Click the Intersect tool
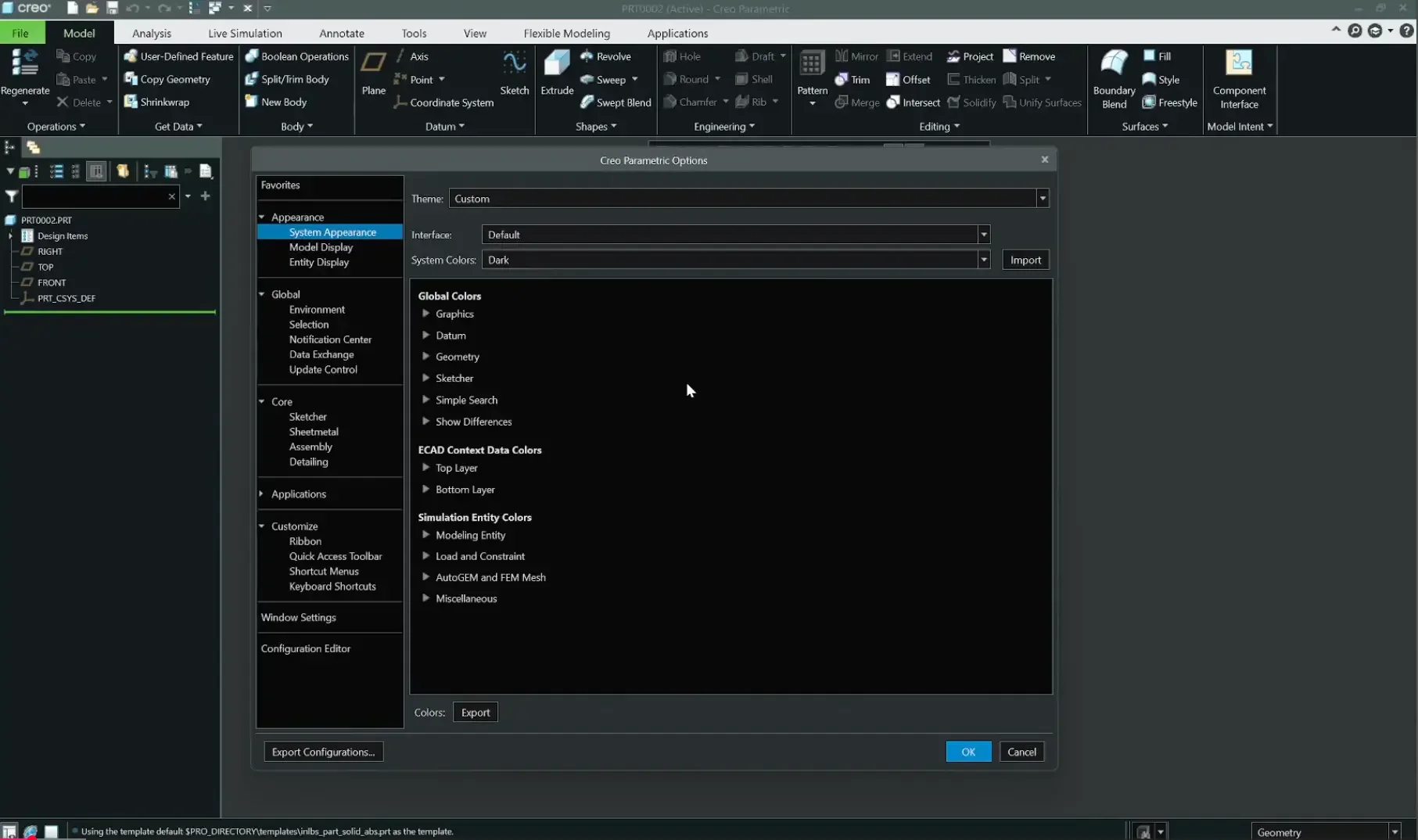Viewport: 1418px width, 840px height. click(913, 102)
